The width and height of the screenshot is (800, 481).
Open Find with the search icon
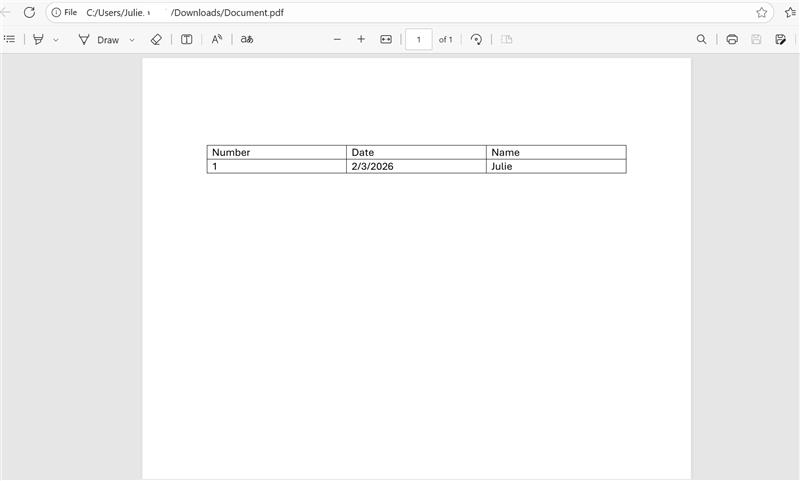pos(702,39)
